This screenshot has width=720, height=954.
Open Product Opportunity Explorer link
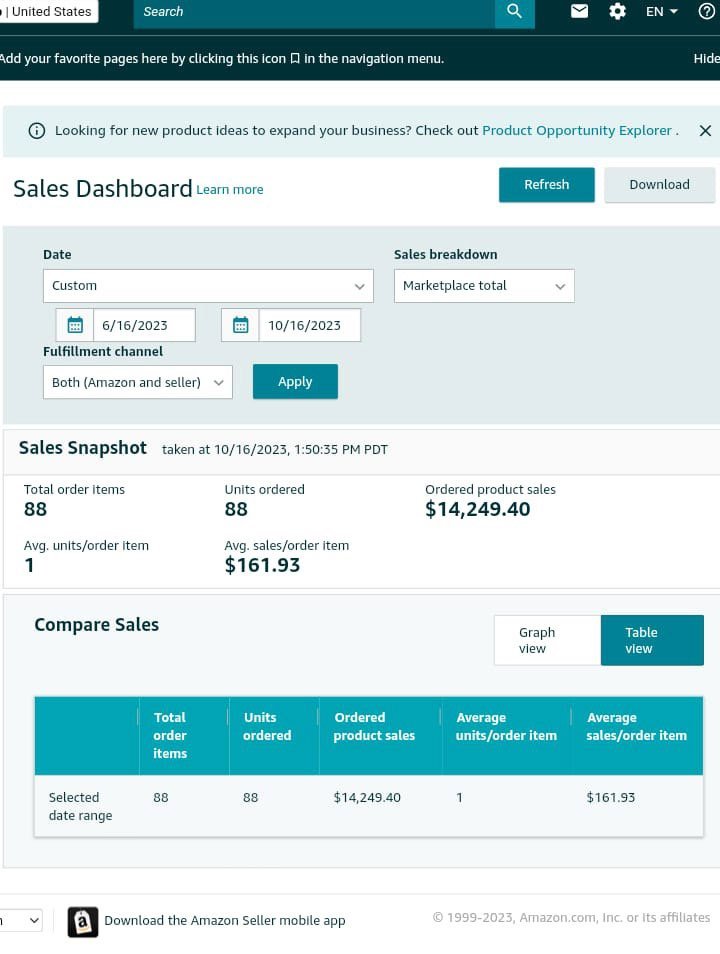tap(577, 130)
